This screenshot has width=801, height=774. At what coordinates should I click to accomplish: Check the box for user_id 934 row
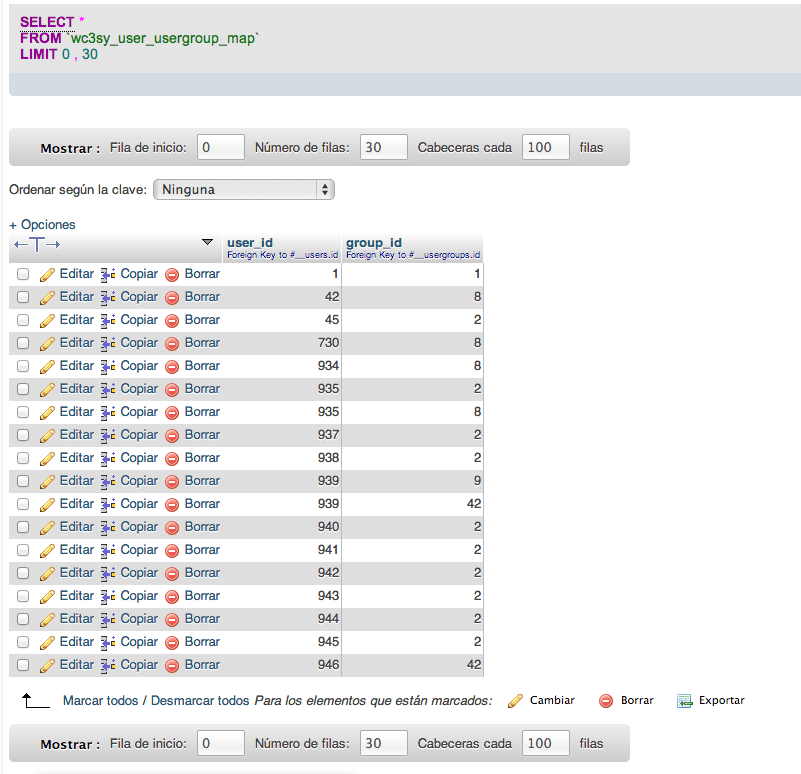pos(23,366)
